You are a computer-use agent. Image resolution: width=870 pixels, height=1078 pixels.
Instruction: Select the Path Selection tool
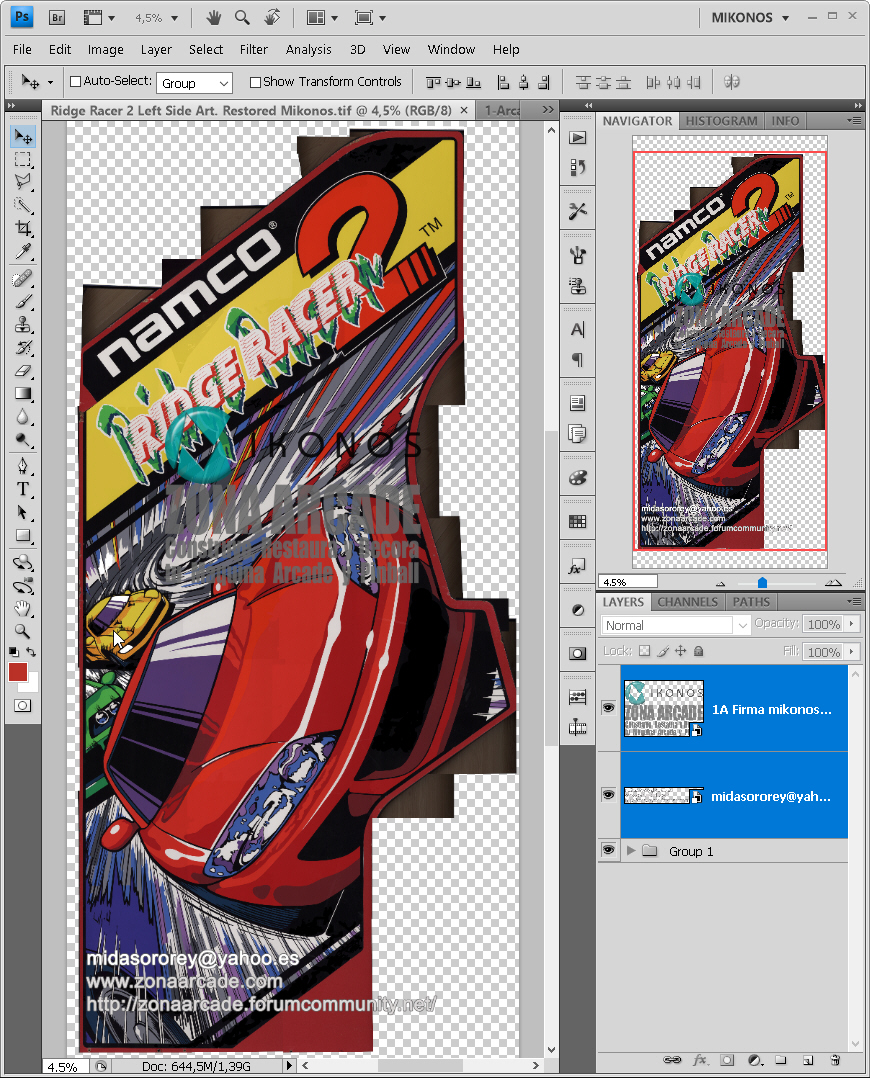pos(23,513)
